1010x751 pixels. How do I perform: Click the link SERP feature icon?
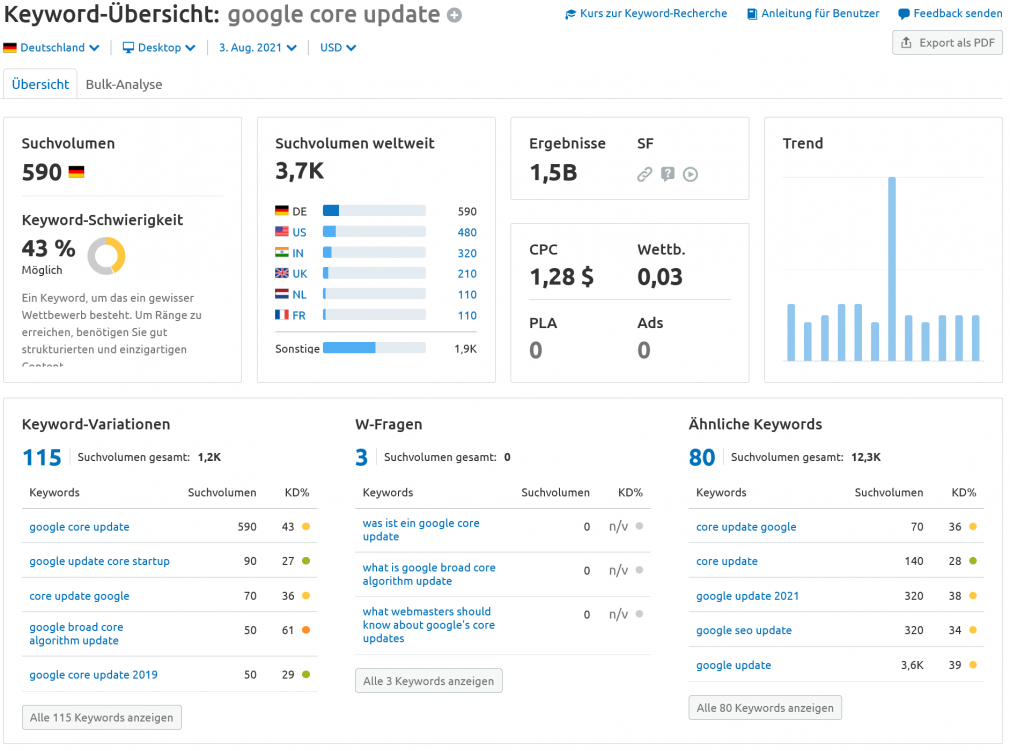coord(645,174)
